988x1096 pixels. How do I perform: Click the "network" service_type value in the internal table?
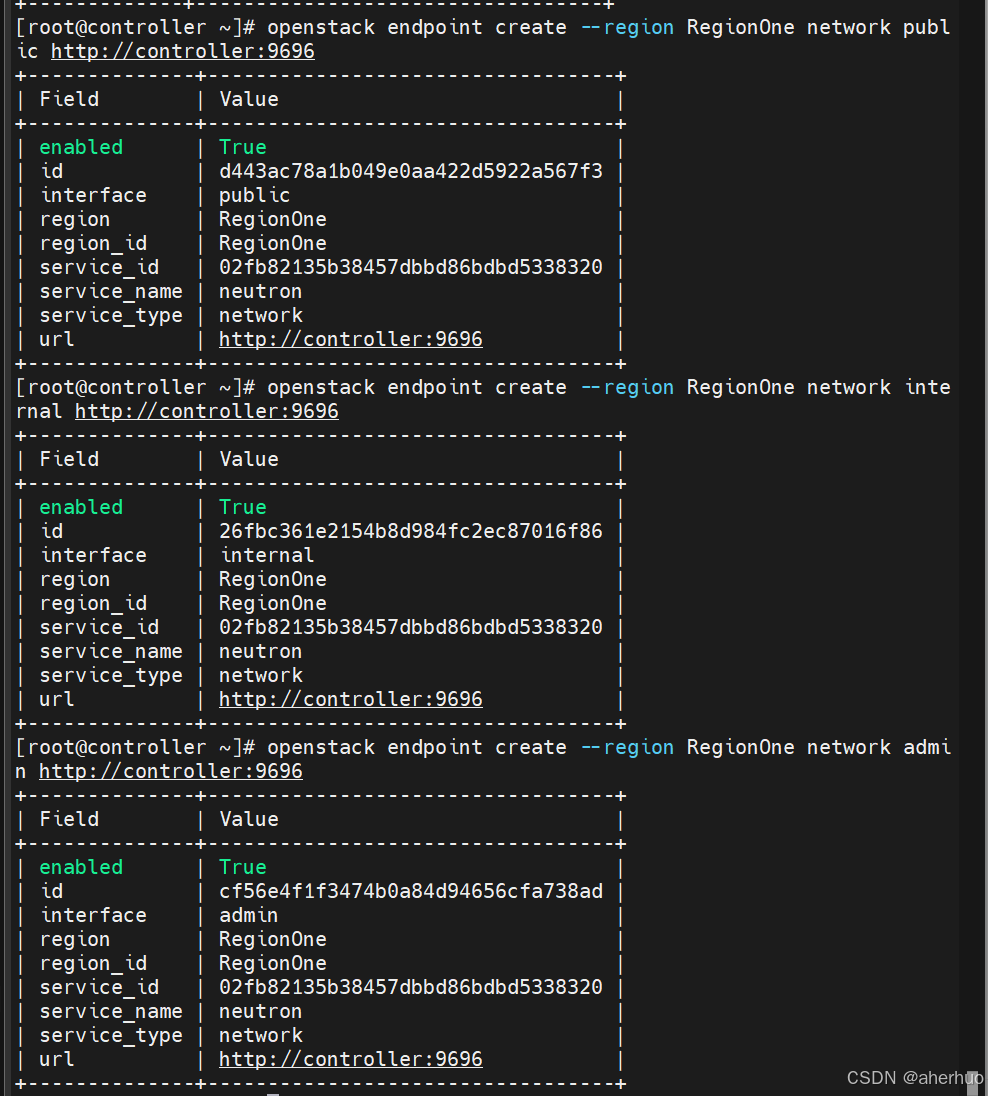click(261, 675)
